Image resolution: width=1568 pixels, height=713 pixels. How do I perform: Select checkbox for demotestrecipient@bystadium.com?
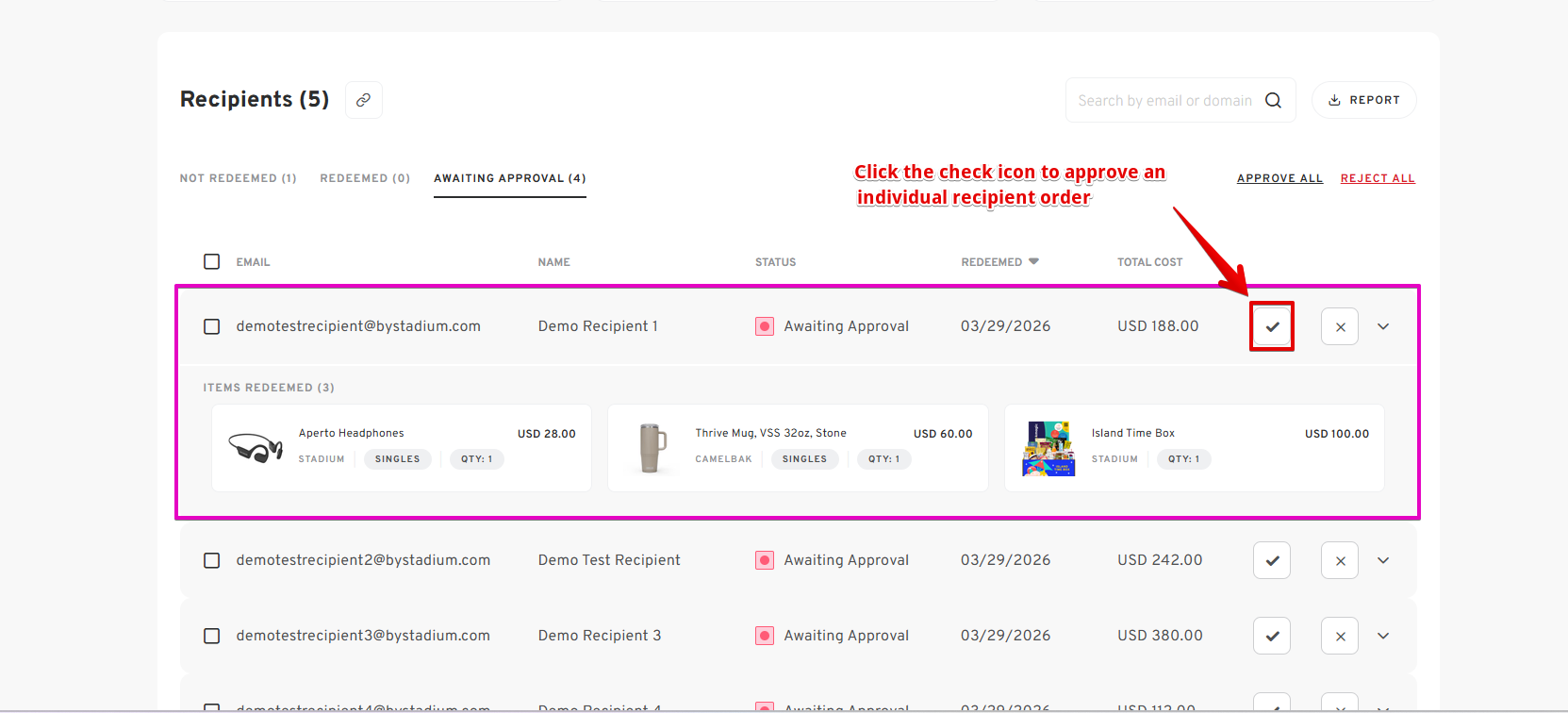[212, 326]
